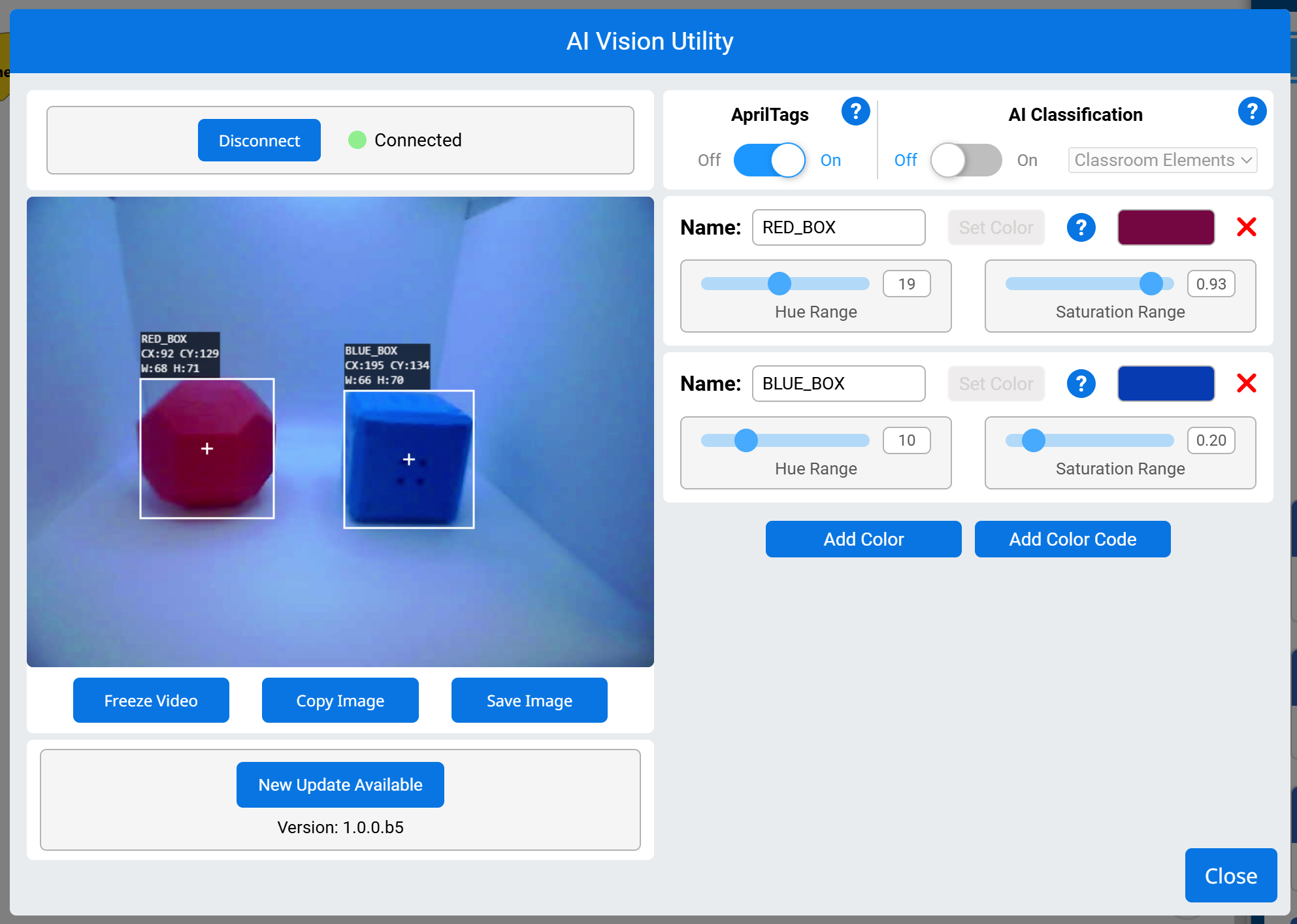This screenshot has width=1297, height=924.
Task: Delete the RED_BOX color signature
Action: click(x=1247, y=227)
